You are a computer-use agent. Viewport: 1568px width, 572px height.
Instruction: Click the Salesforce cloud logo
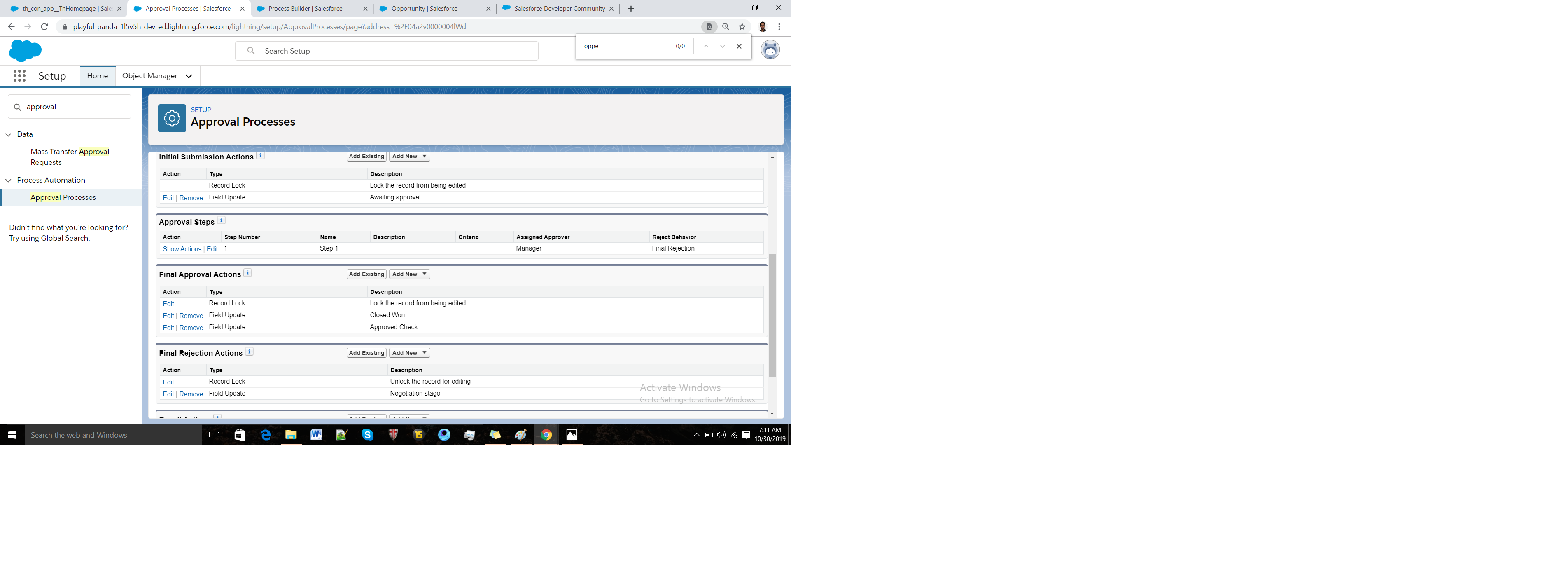(x=25, y=51)
